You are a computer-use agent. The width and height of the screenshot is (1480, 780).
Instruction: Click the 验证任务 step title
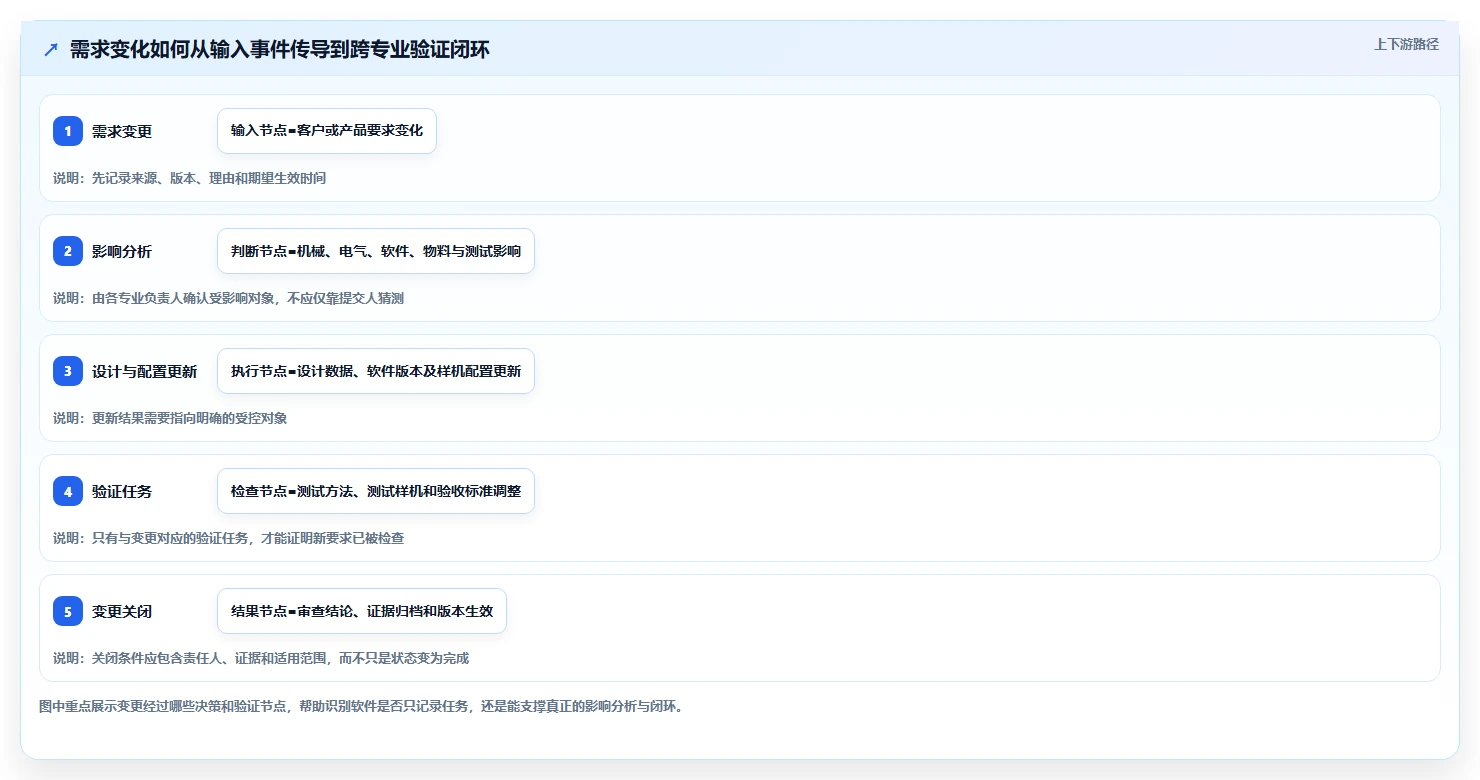[122, 491]
